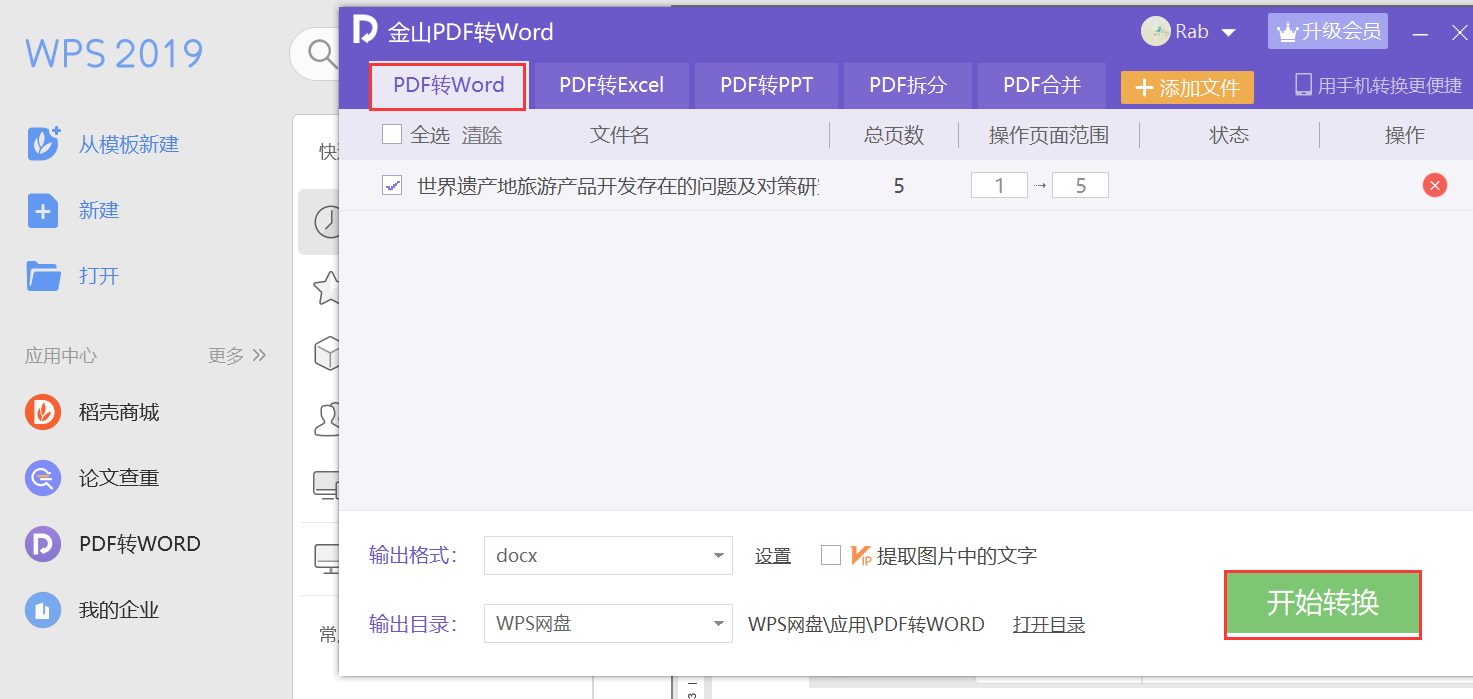The width and height of the screenshot is (1473, 699).
Task: Switch to the PDF转PPT tab
Action: [x=766, y=85]
